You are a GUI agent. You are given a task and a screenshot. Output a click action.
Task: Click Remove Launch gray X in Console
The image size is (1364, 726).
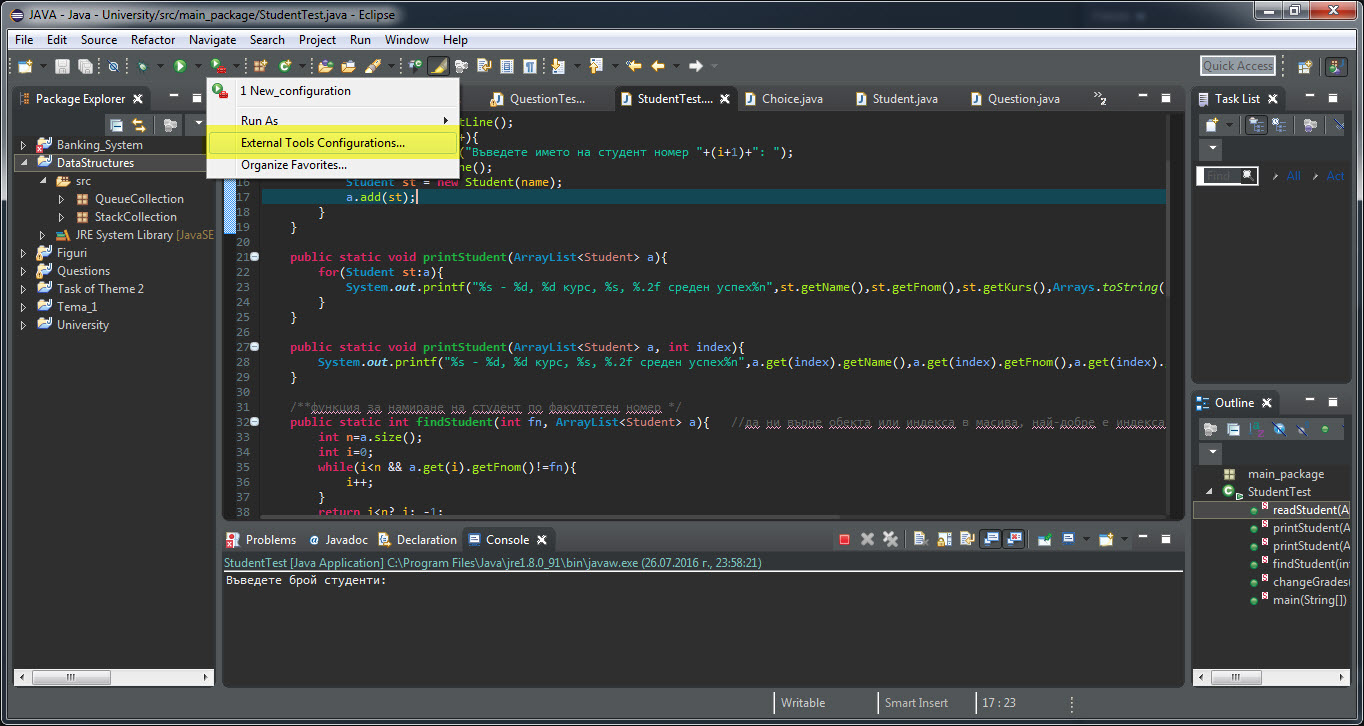tap(867, 540)
